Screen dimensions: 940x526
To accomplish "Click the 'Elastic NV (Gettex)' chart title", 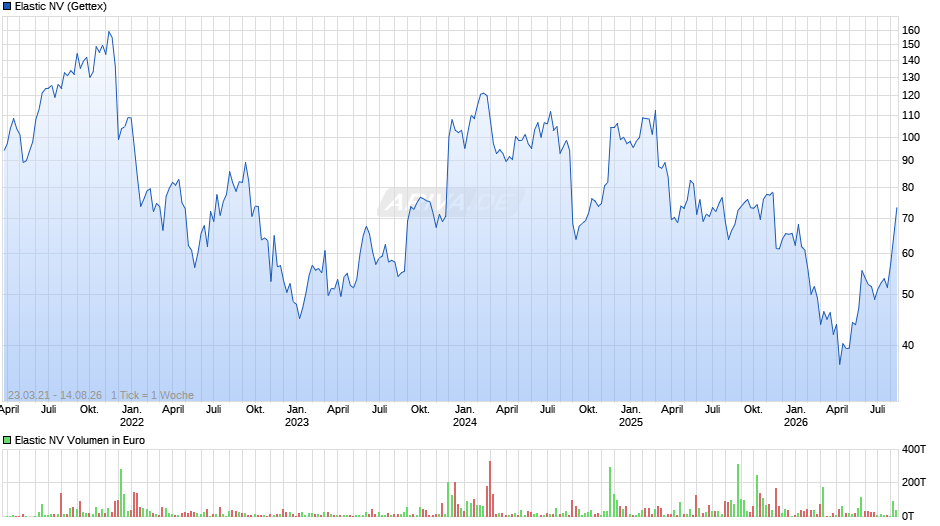I will tap(61, 7).
